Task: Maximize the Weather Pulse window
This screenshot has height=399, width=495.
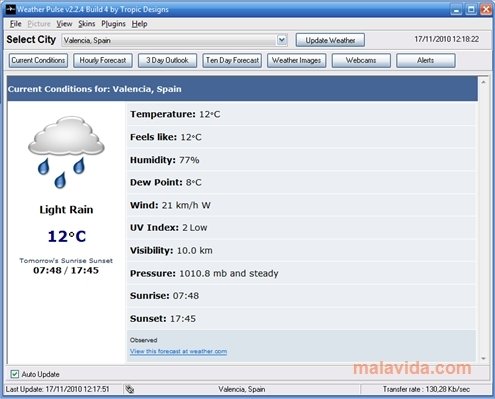Action: pyautogui.click(x=471, y=9)
